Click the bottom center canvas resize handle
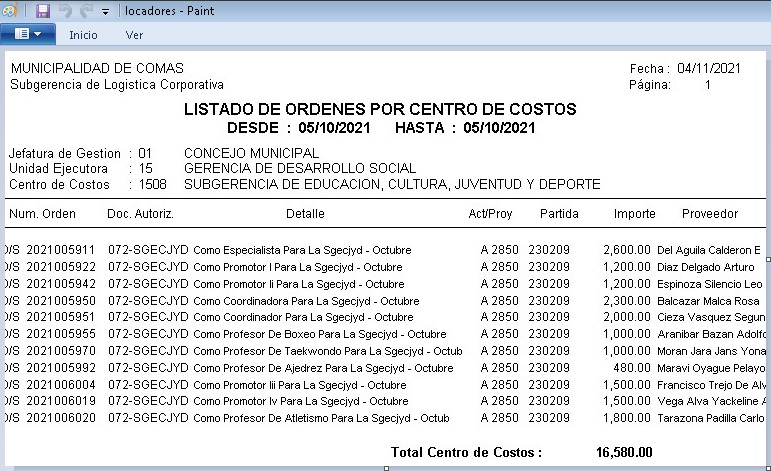Screen dimensions: 771x471 [386, 469]
